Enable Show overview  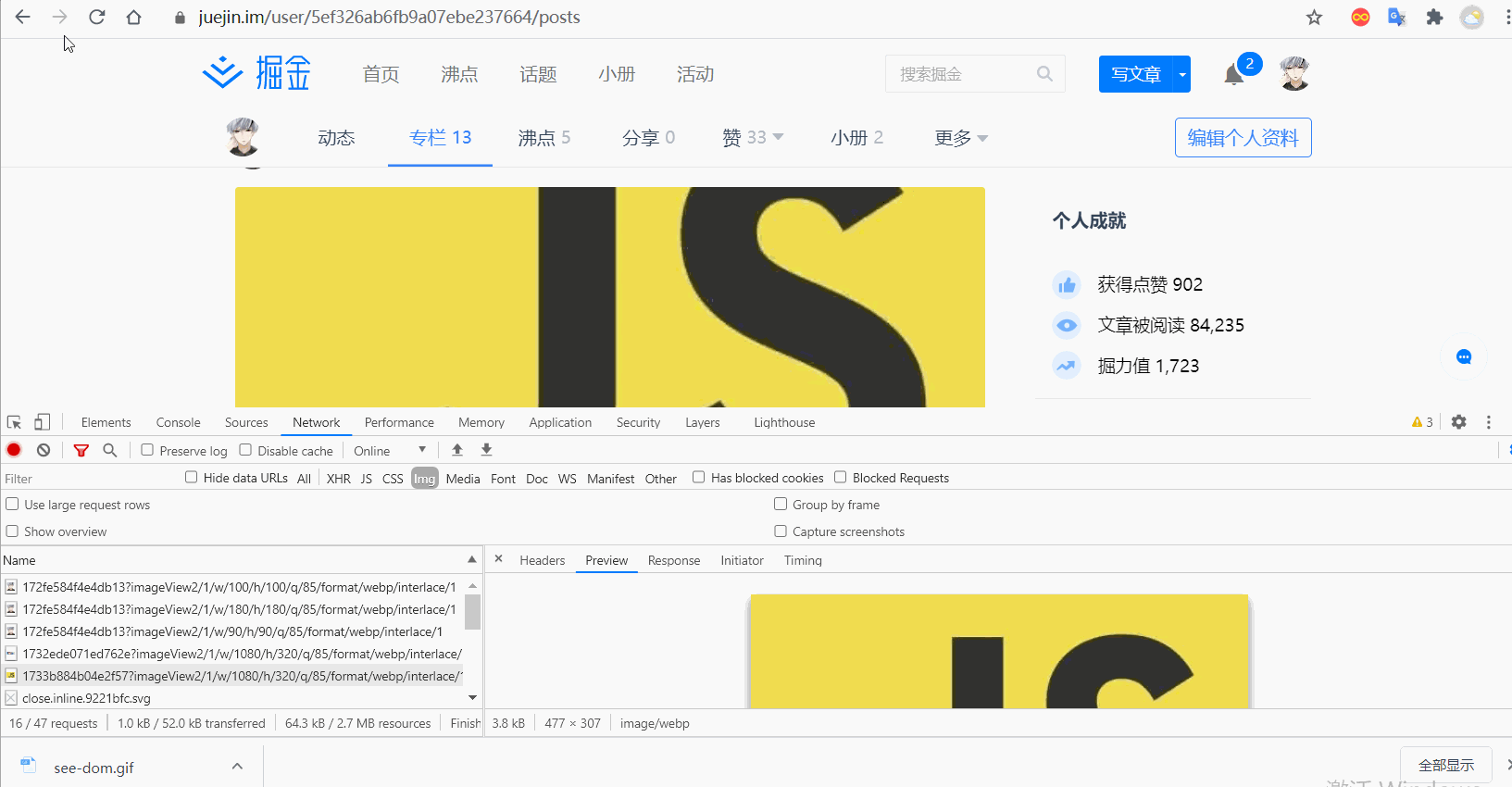pos(13,531)
